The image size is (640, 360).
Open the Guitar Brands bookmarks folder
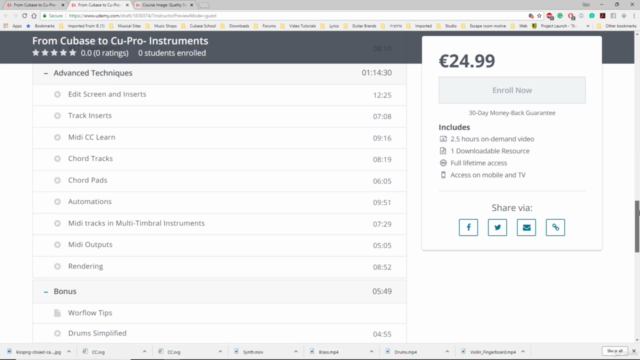pyautogui.click(x=360, y=26)
